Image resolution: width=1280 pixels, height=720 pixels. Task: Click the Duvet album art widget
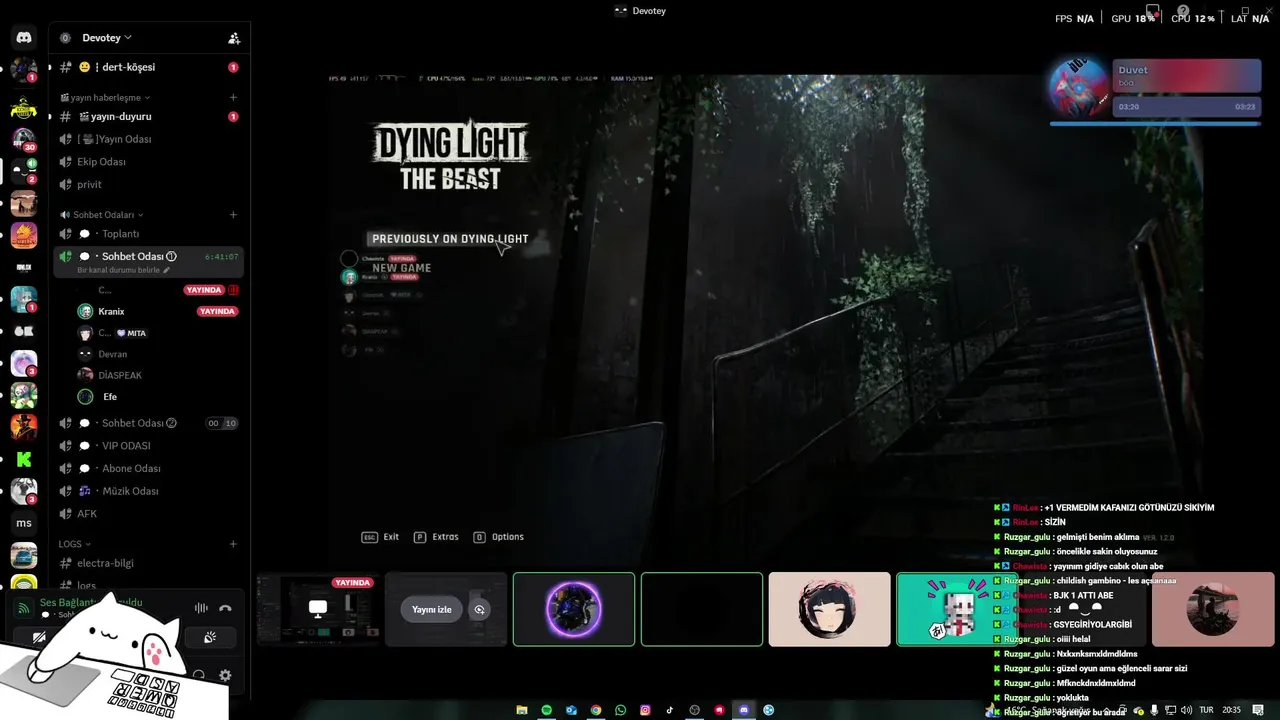1078,88
